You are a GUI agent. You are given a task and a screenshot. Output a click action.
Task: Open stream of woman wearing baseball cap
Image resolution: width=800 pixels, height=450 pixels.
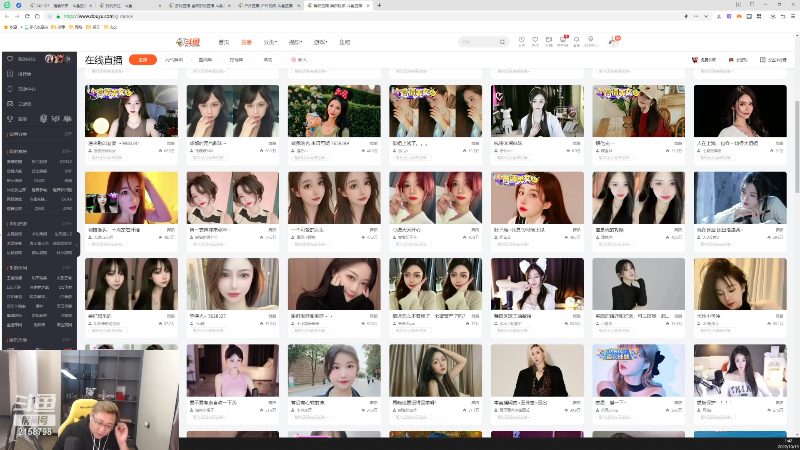(639, 111)
